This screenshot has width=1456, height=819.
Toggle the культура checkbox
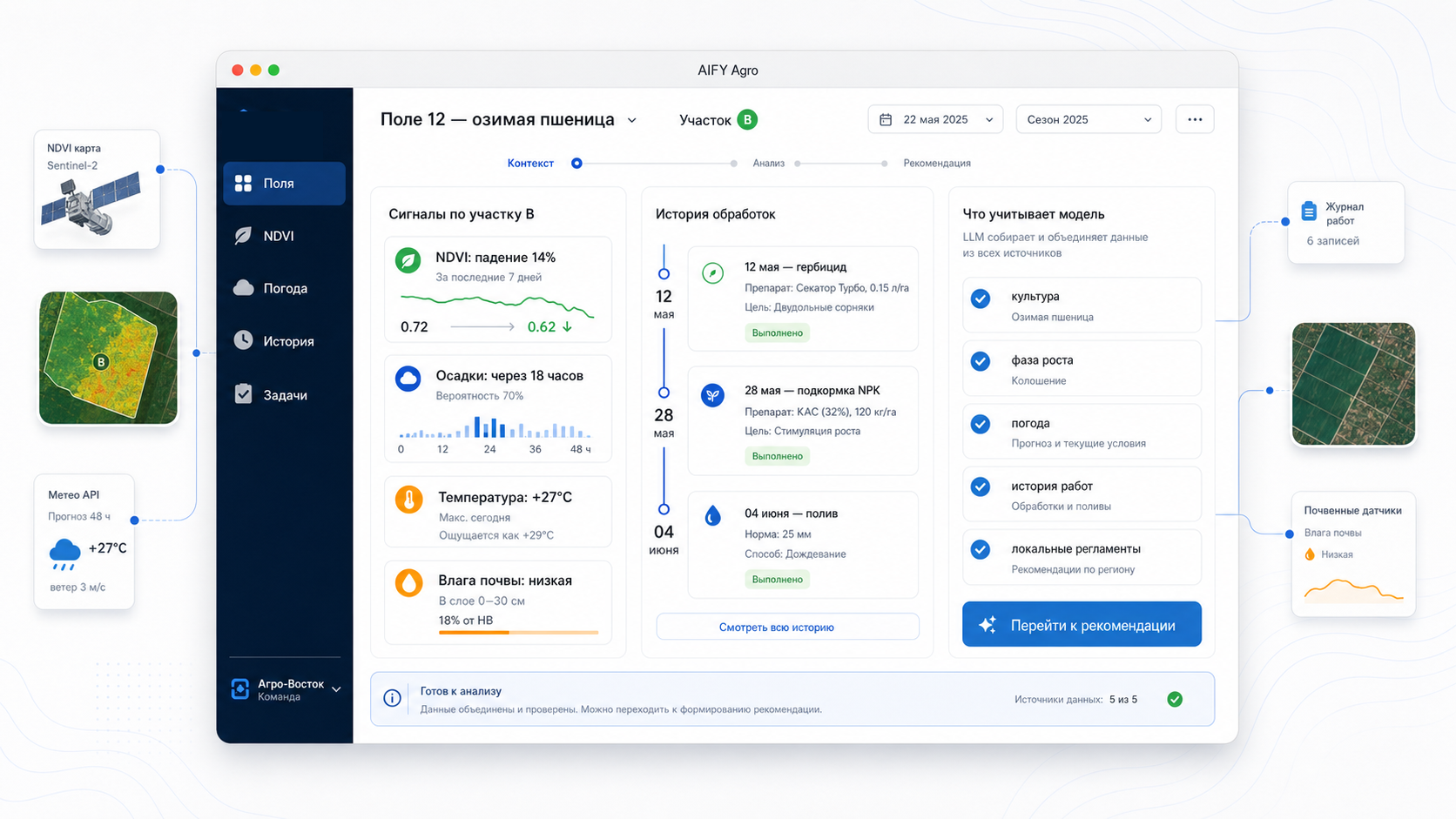[x=981, y=299]
